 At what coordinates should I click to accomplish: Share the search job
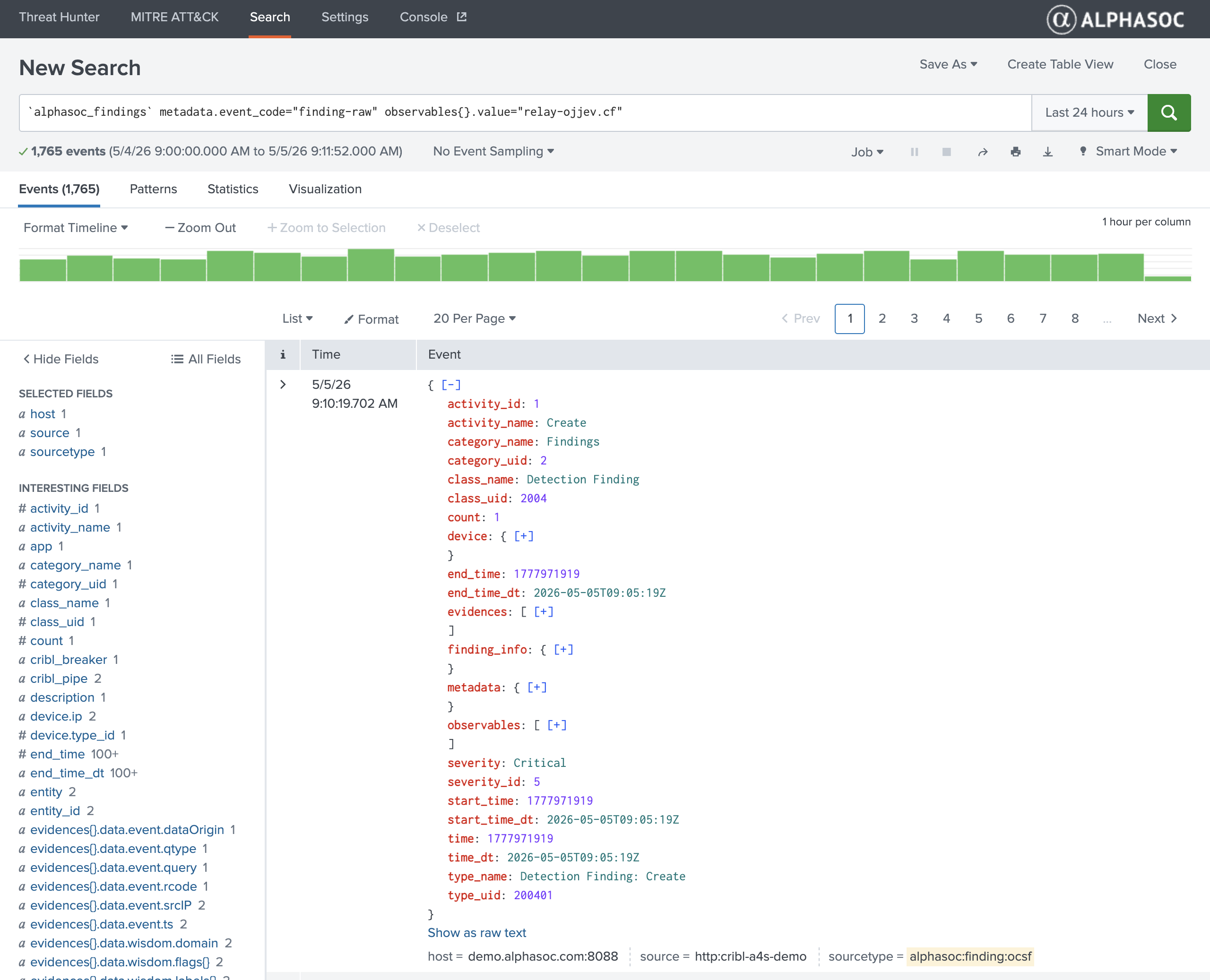pos(983,152)
